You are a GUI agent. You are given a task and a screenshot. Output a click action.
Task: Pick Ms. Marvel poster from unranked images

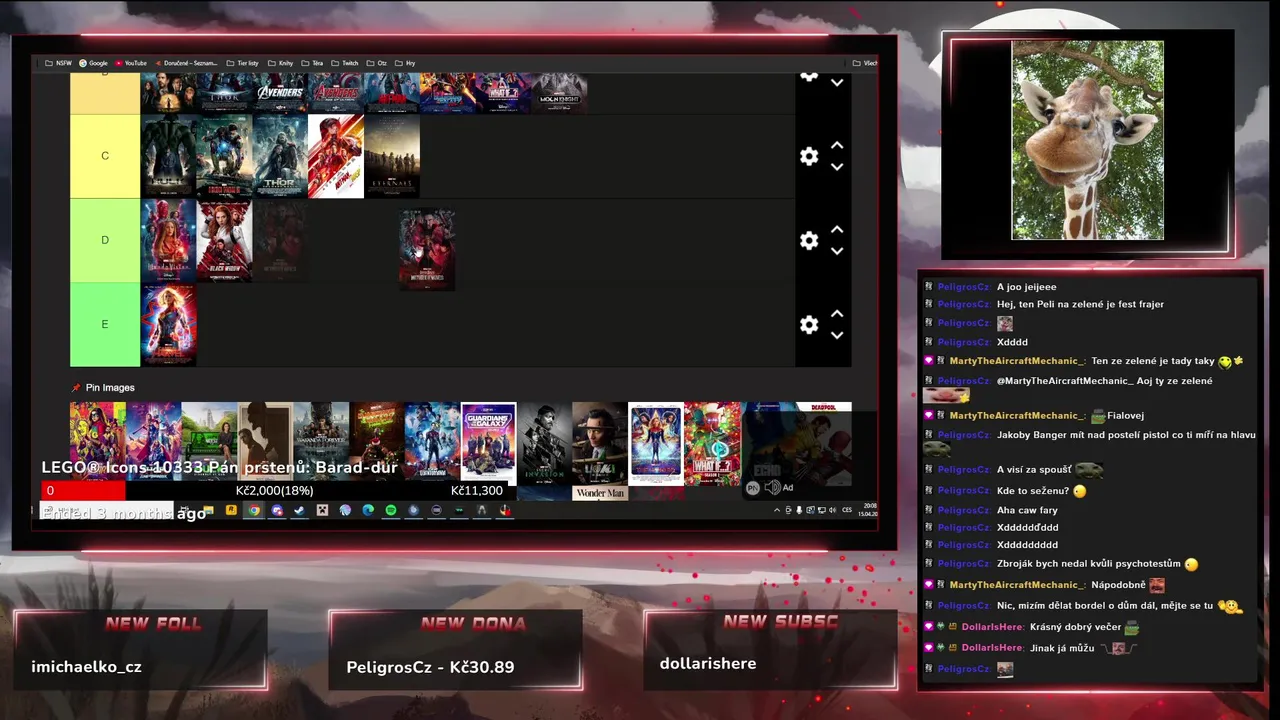(98, 443)
